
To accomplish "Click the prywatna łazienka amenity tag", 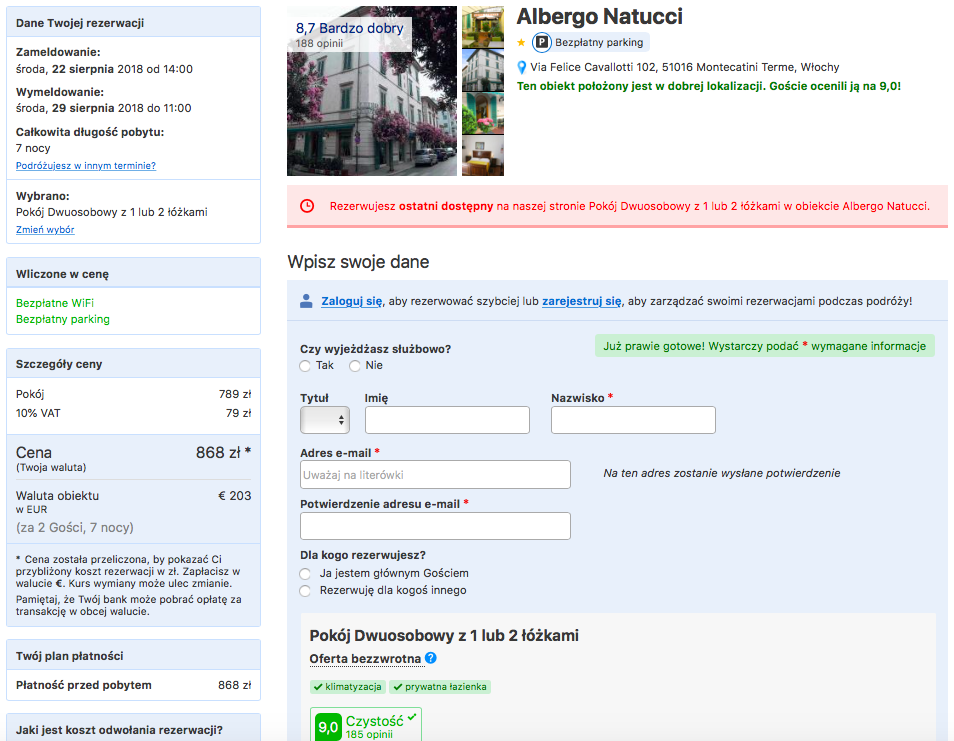I will (440, 687).
